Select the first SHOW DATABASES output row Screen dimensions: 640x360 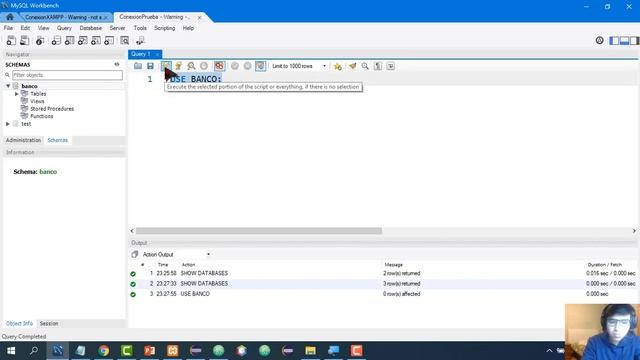click(x=383, y=273)
